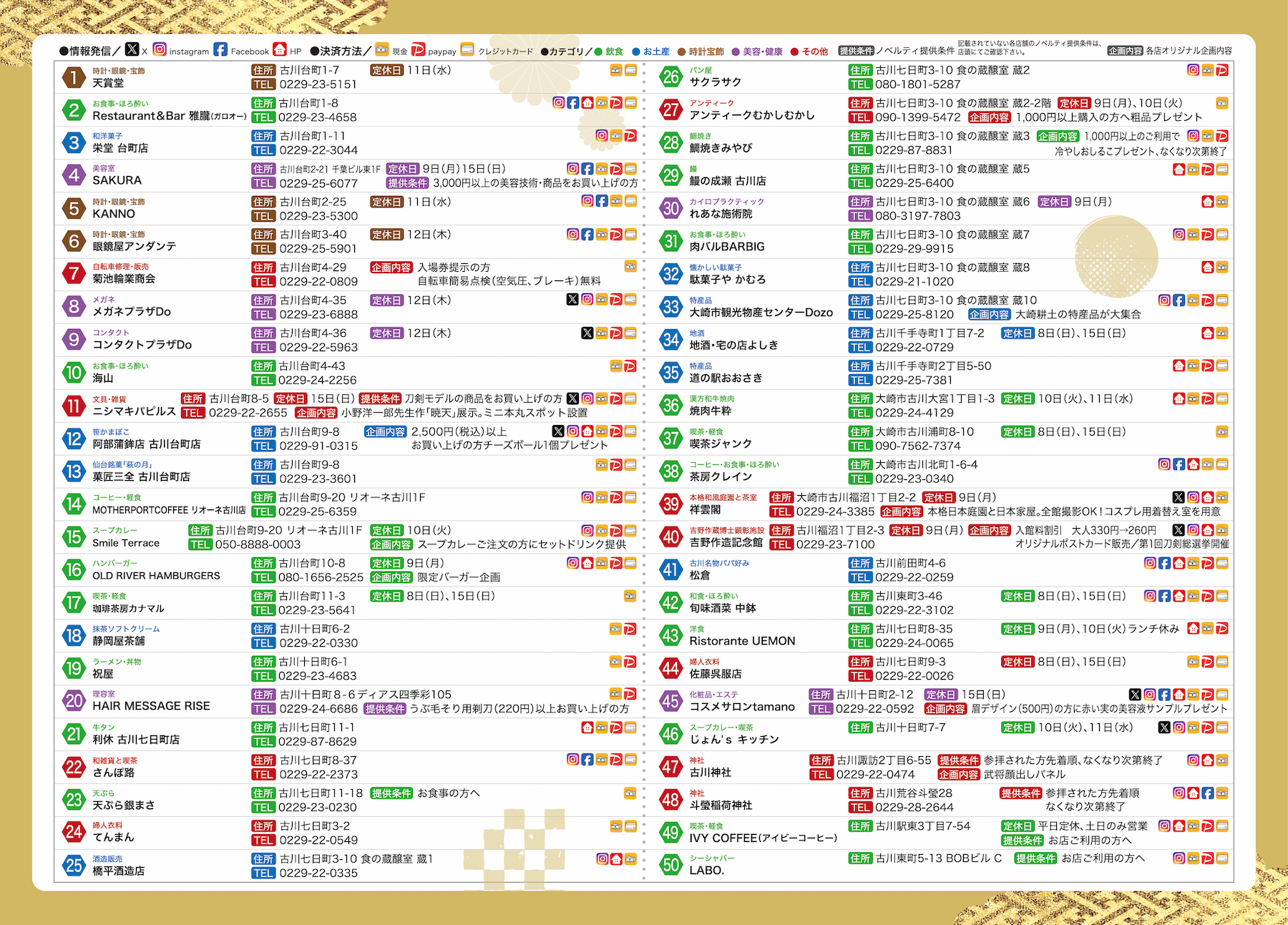Click the PayPay icon in the 海山 row

pyautogui.click(x=630, y=366)
